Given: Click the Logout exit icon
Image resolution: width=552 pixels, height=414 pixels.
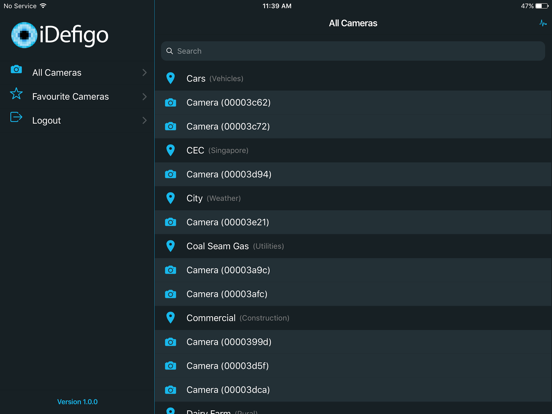Looking at the screenshot, I should coord(16,117).
